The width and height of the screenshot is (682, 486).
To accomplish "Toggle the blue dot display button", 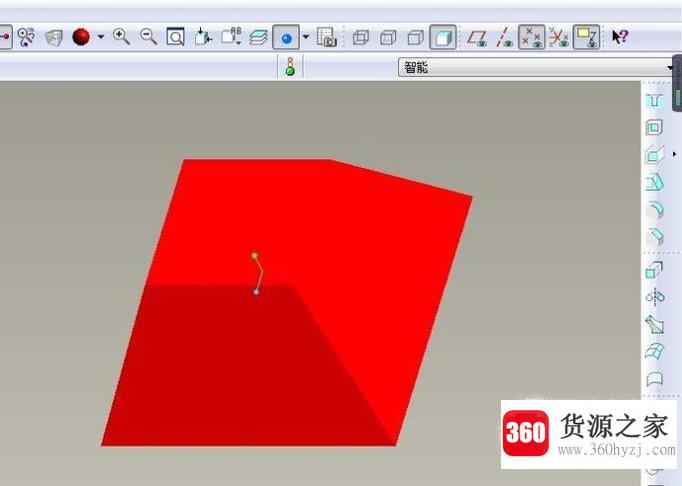I will [286, 37].
